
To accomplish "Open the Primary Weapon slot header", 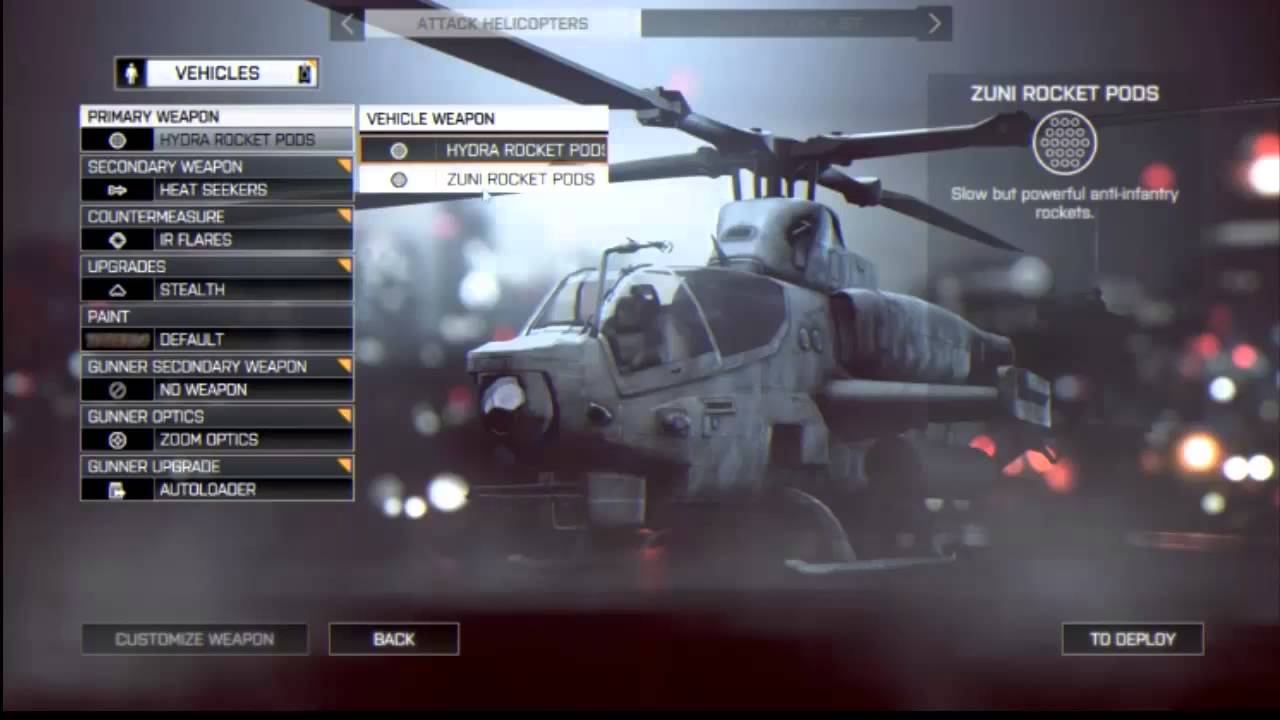I will 217,117.
